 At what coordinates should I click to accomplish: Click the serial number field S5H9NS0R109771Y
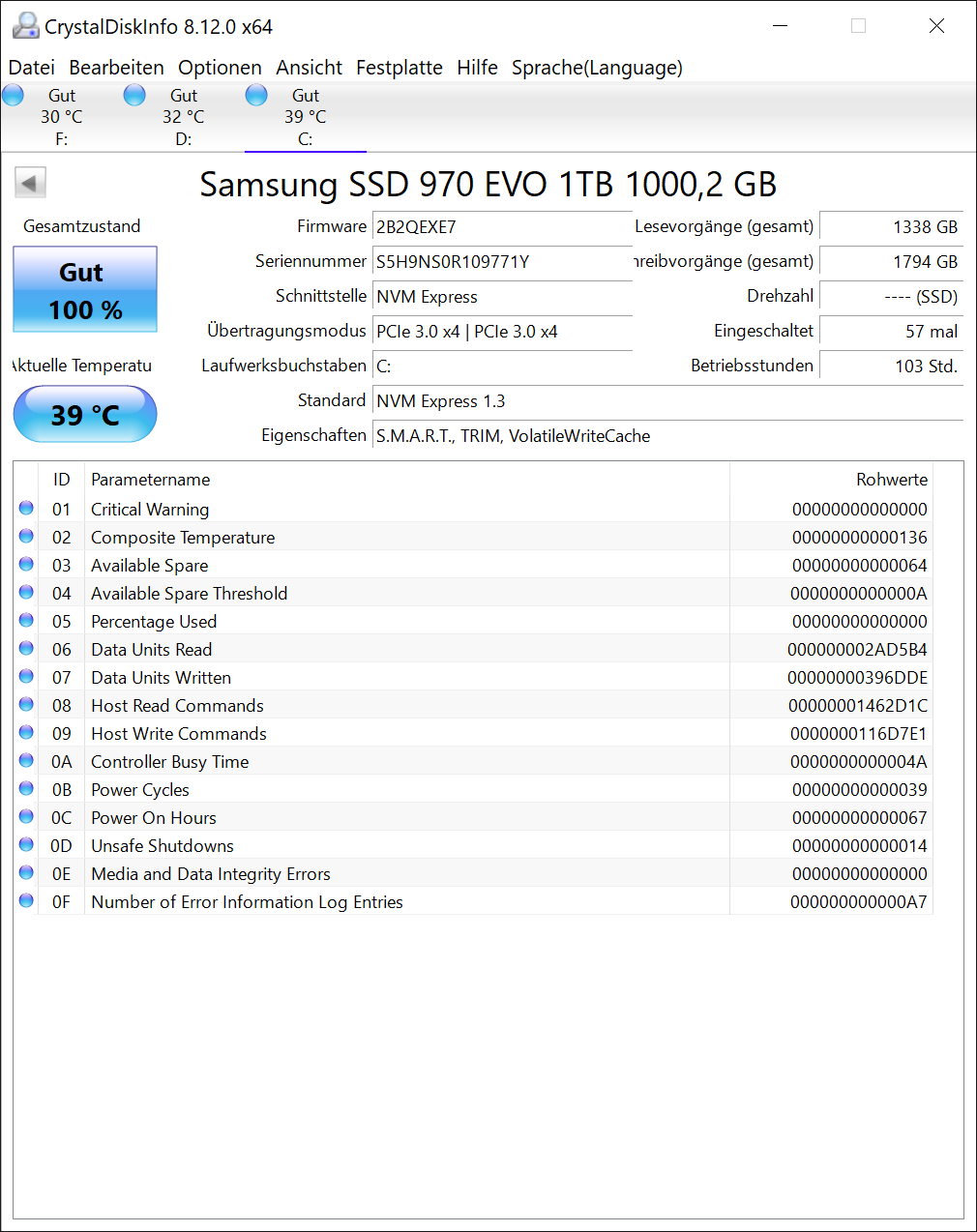[x=502, y=262]
